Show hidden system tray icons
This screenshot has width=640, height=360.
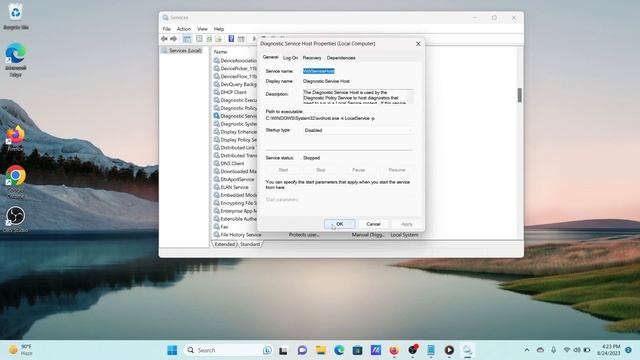[527, 350]
